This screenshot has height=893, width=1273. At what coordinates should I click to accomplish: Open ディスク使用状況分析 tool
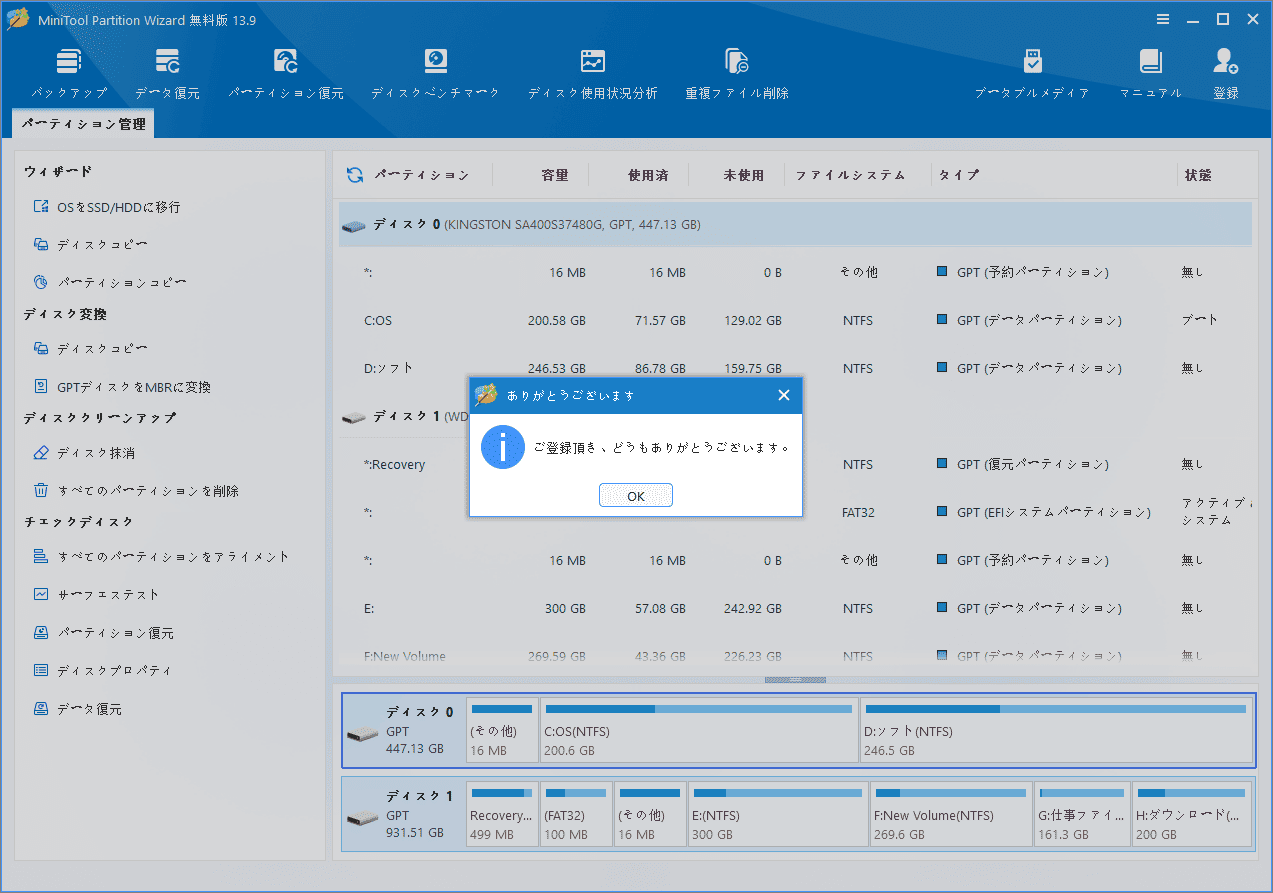[593, 74]
